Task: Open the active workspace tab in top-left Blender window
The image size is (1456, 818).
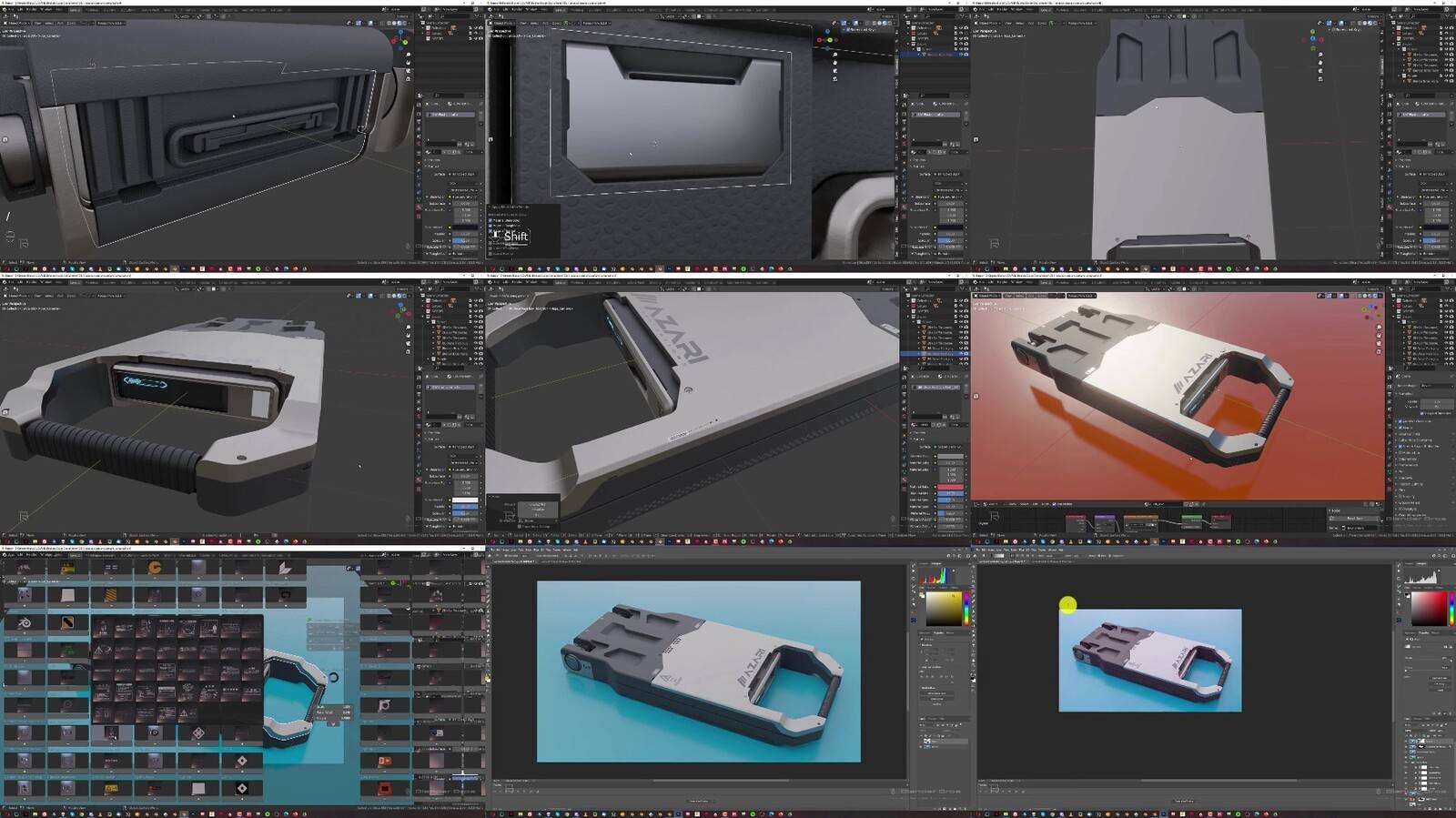Action: (x=76, y=9)
